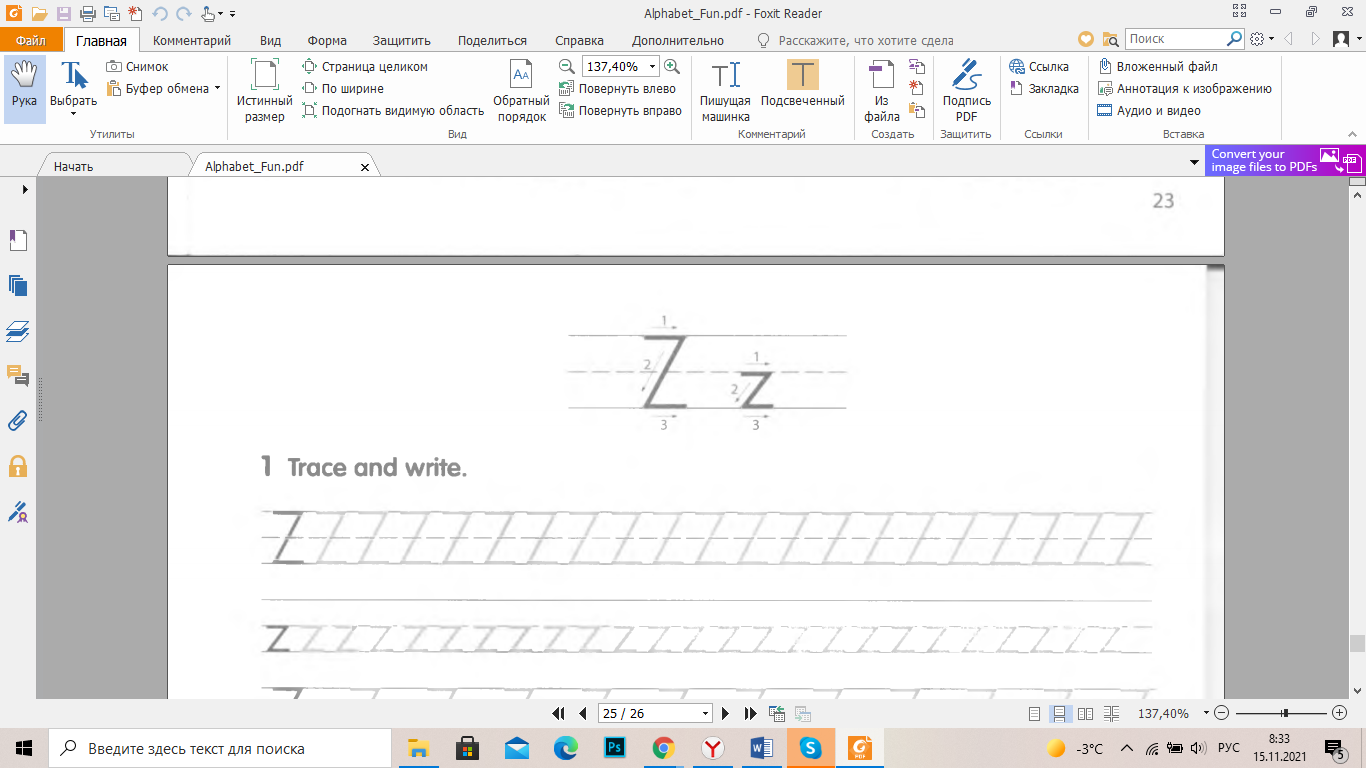Go to the first page
Image resolution: width=1366 pixels, height=768 pixels.
[x=561, y=714]
